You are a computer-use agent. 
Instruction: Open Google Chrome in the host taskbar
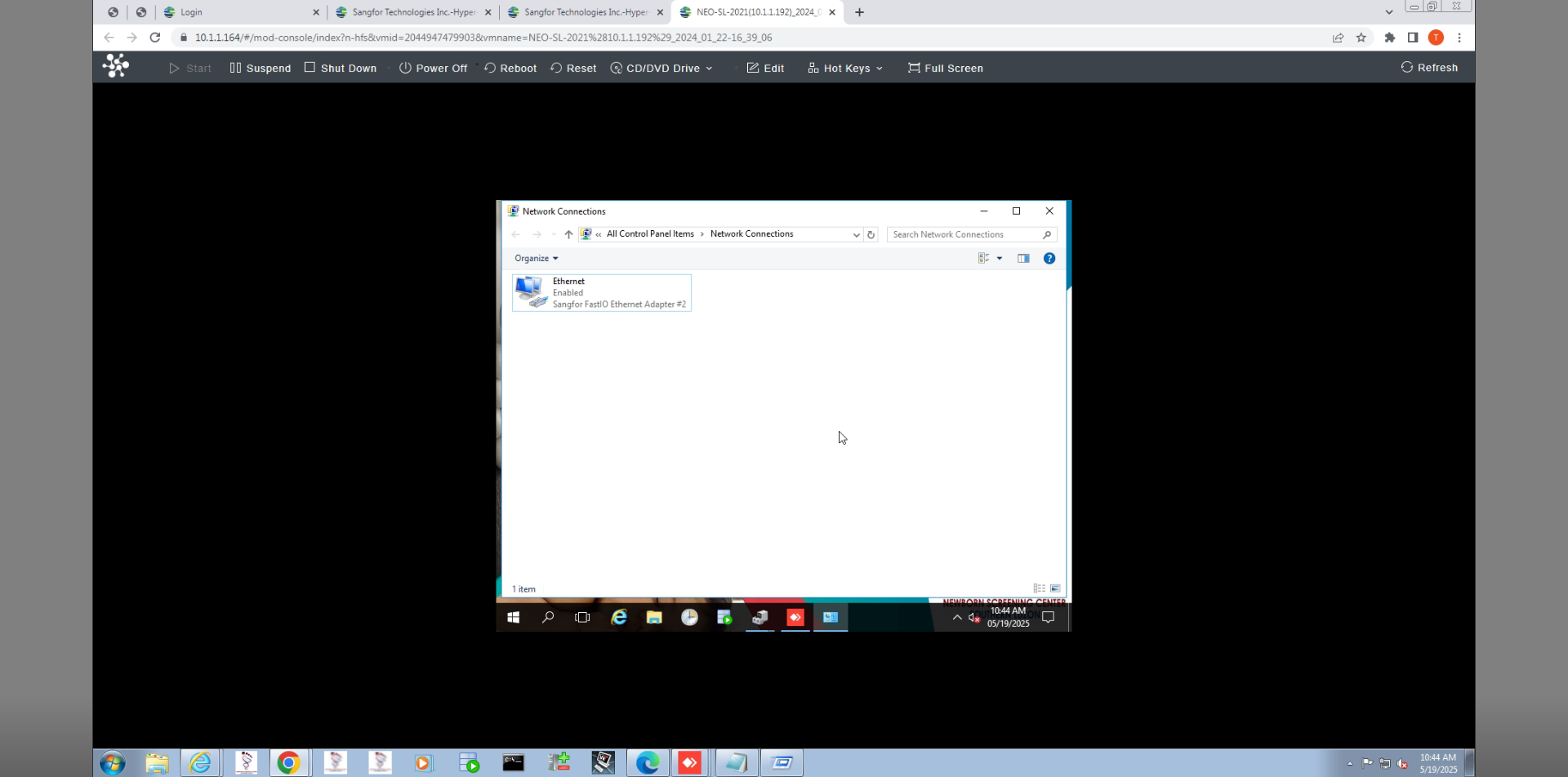[x=288, y=763]
